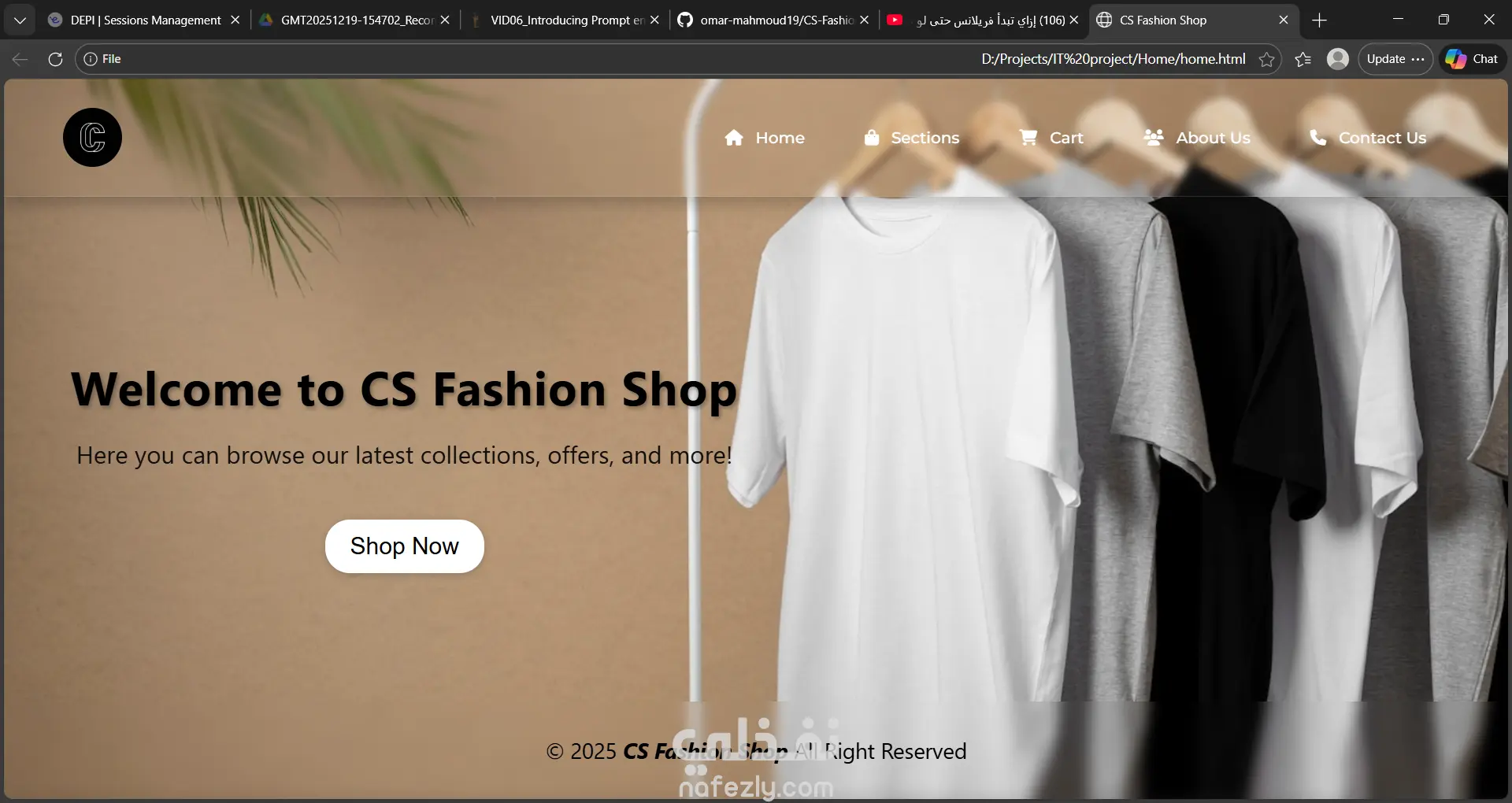Open the Copilot Chat button
Viewport: 1512px width, 803px height.
1473,59
